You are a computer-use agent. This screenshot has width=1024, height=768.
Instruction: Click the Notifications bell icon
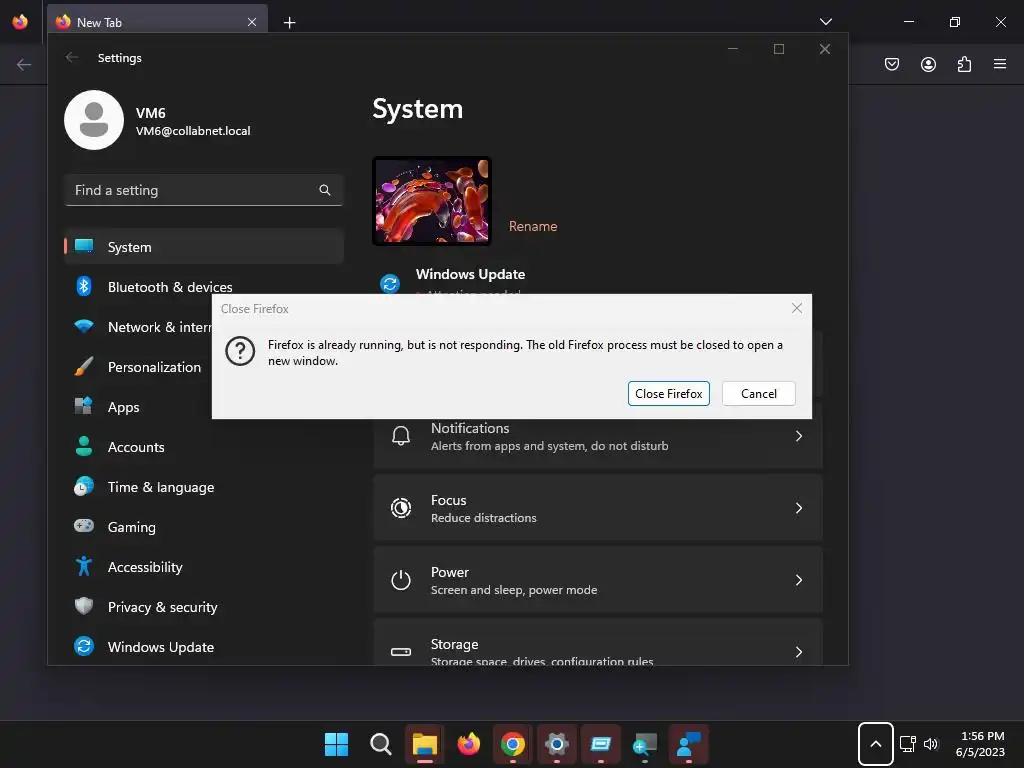401,436
